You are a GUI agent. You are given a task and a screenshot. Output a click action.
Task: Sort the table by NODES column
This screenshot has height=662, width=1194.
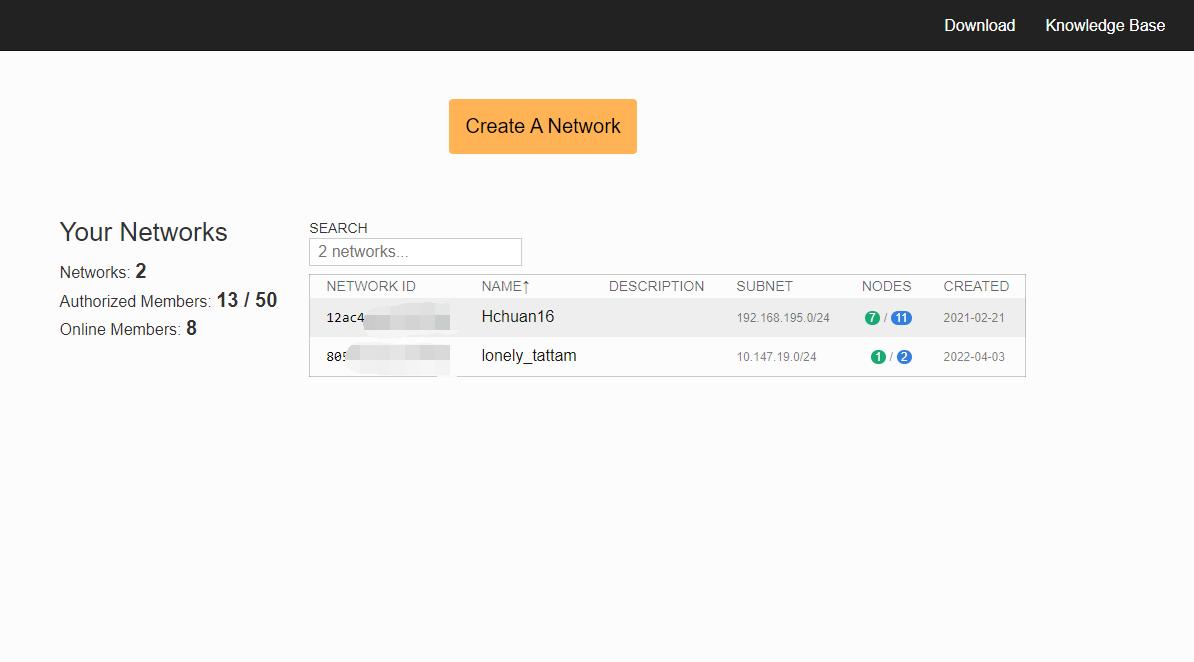pos(885,286)
